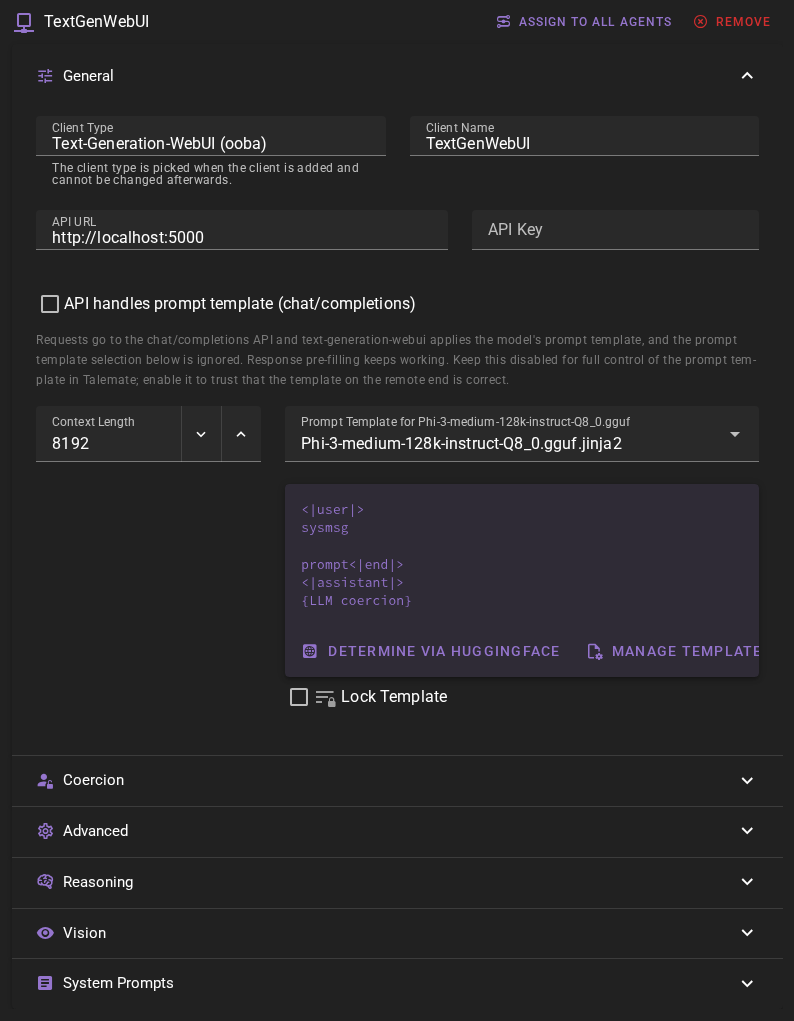The height and width of the screenshot is (1021, 794).
Task: Open the Coercion section label
Action: click(93, 780)
